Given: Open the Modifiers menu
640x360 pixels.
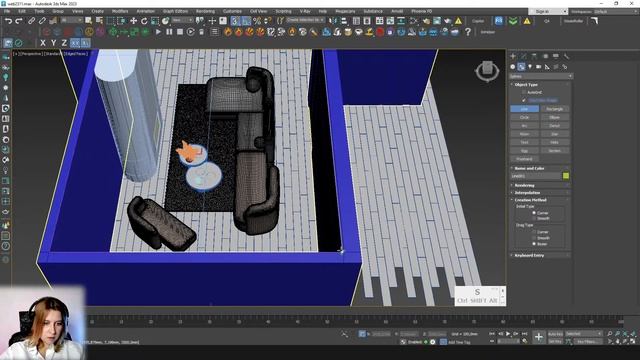Looking at the screenshot, I should (120, 11).
